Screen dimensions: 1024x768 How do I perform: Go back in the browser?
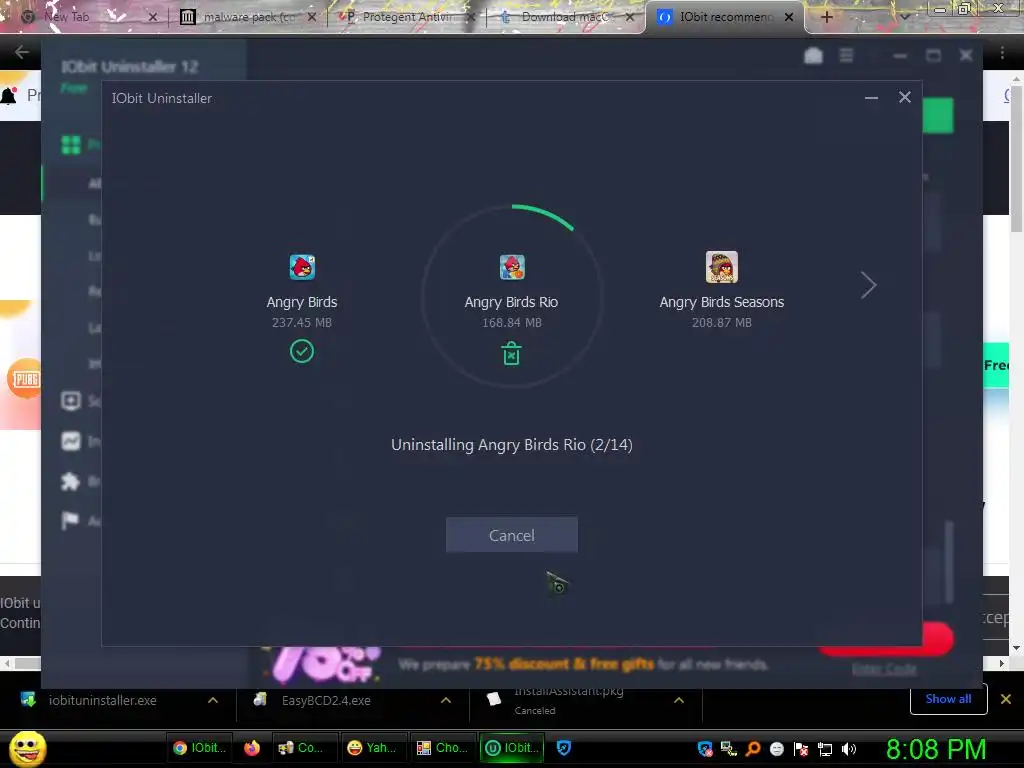click(22, 52)
